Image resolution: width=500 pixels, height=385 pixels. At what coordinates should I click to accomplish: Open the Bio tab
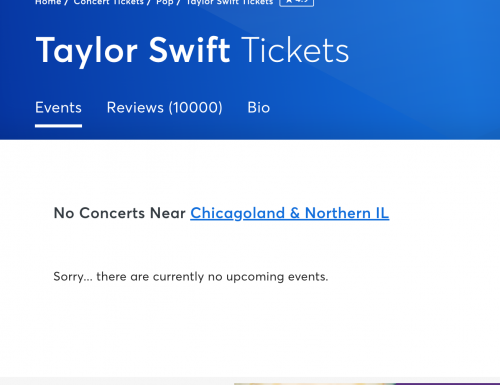point(259,108)
